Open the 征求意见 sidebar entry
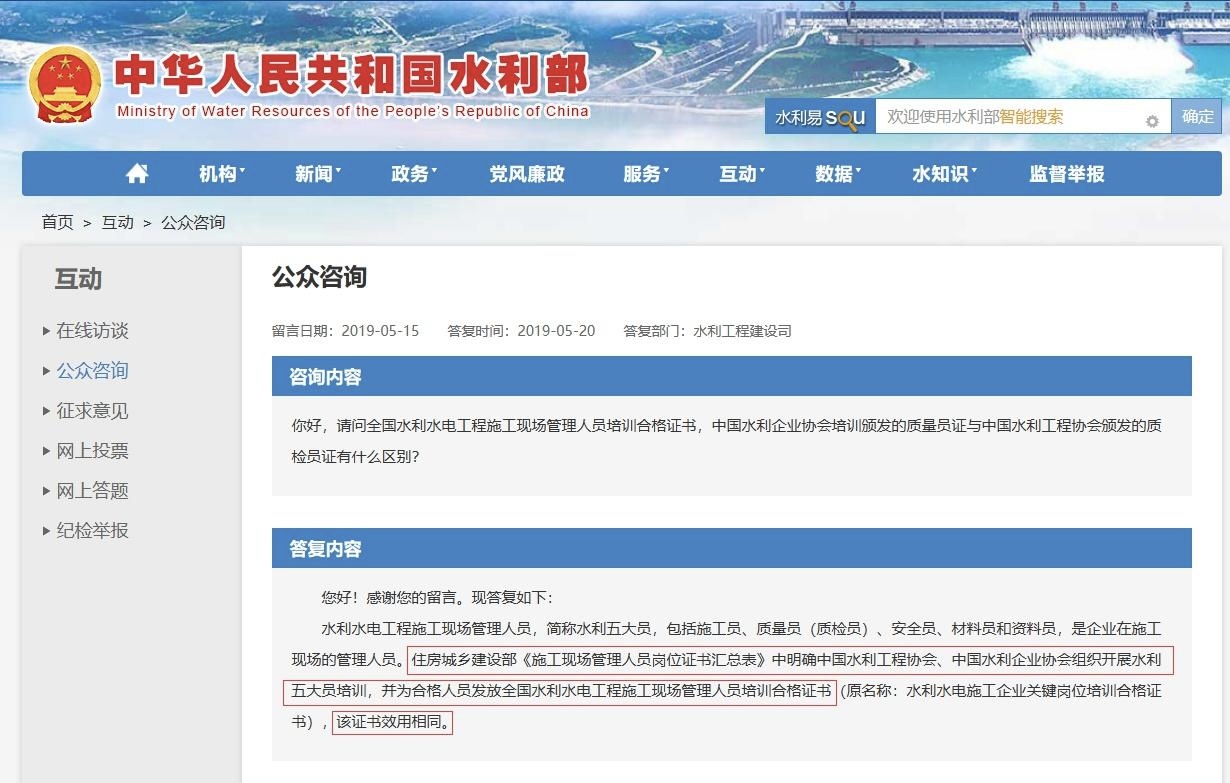Viewport: 1230px width, 783px height. [92, 410]
